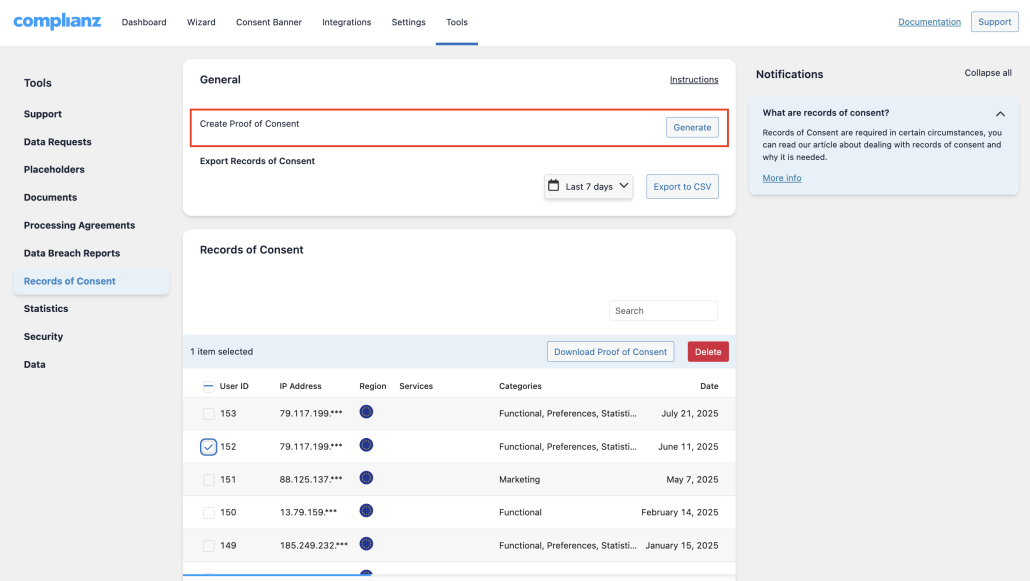
Task: Click the red Delete button
Action: click(x=708, y=352)
